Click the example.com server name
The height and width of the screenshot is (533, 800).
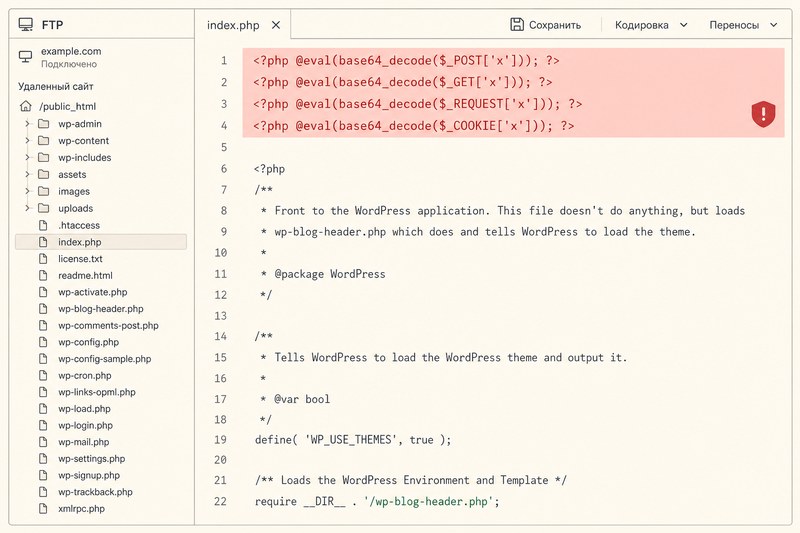(71, 51)
